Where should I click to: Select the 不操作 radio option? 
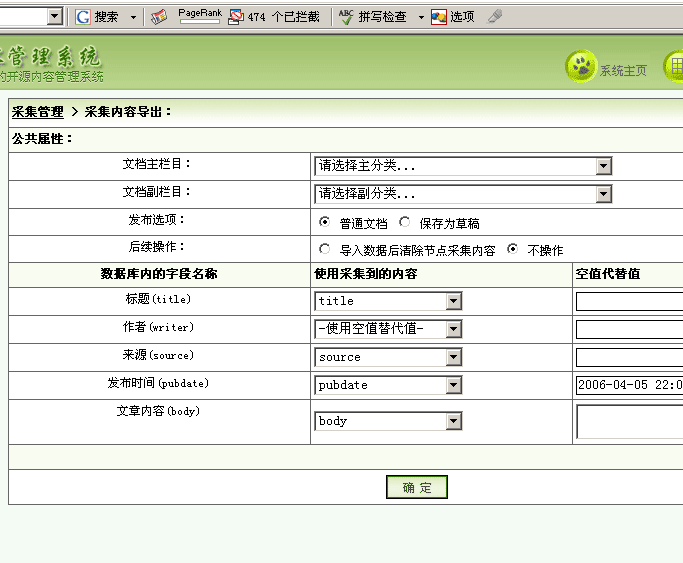coord(513,249)
